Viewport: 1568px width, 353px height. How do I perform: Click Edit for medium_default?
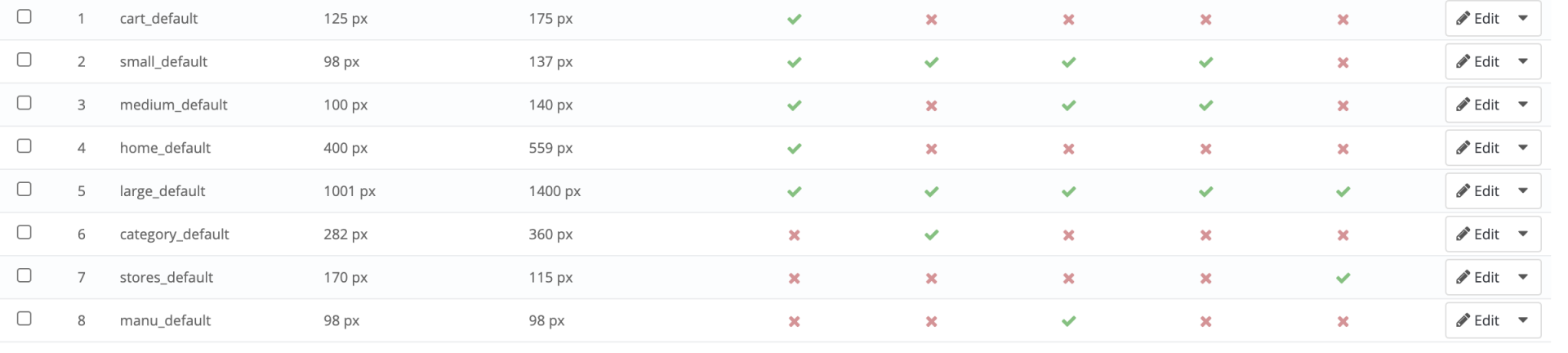point(1477,105)
